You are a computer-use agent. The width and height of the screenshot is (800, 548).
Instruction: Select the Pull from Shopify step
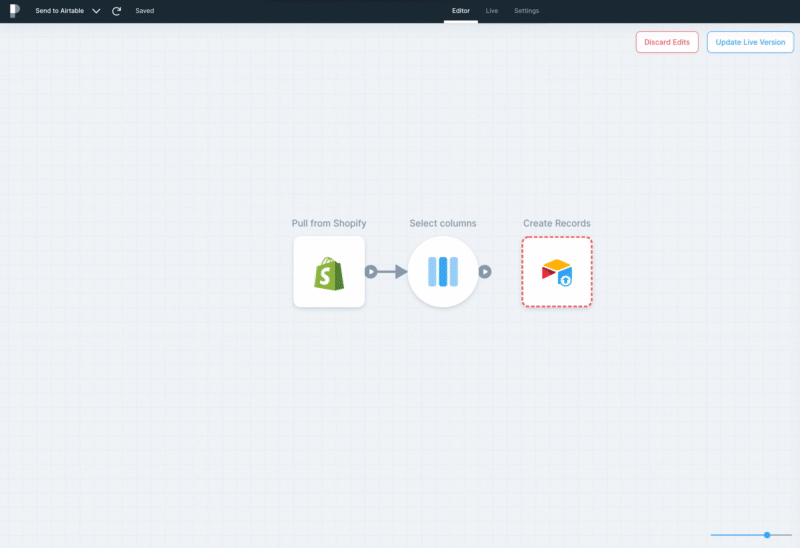329,271
